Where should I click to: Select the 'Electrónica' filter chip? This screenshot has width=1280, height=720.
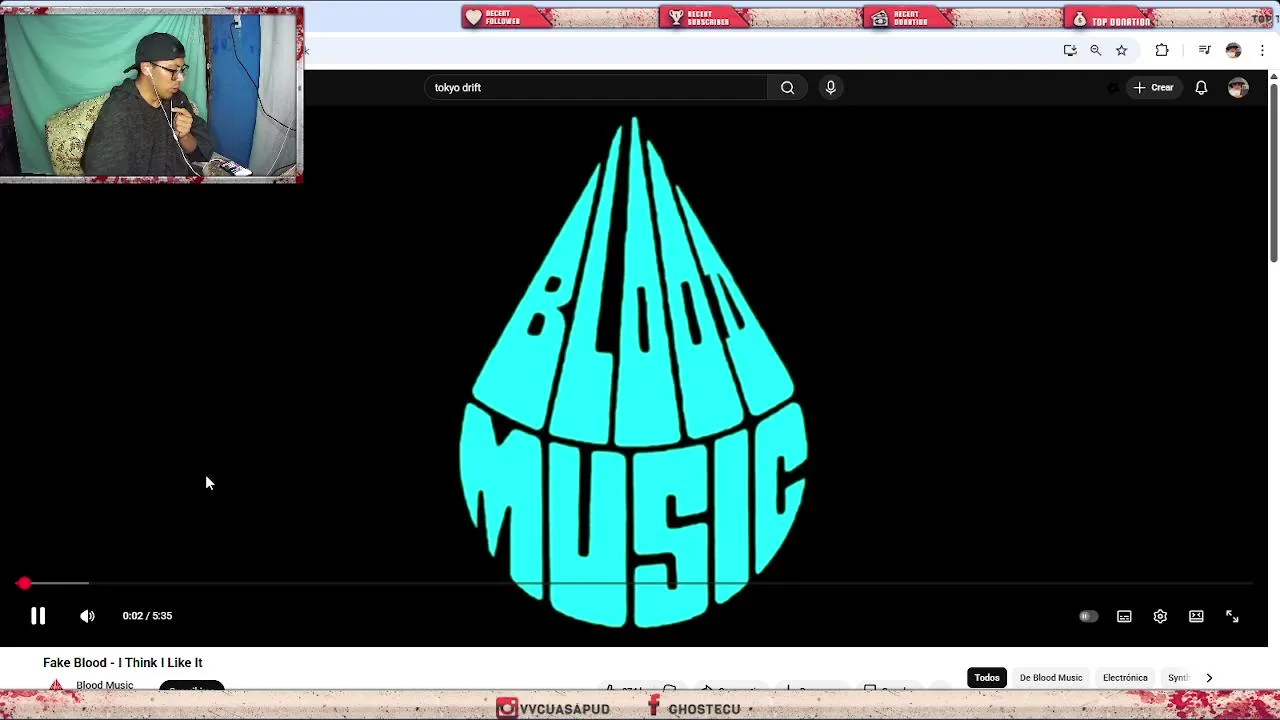click(1125, 677)
